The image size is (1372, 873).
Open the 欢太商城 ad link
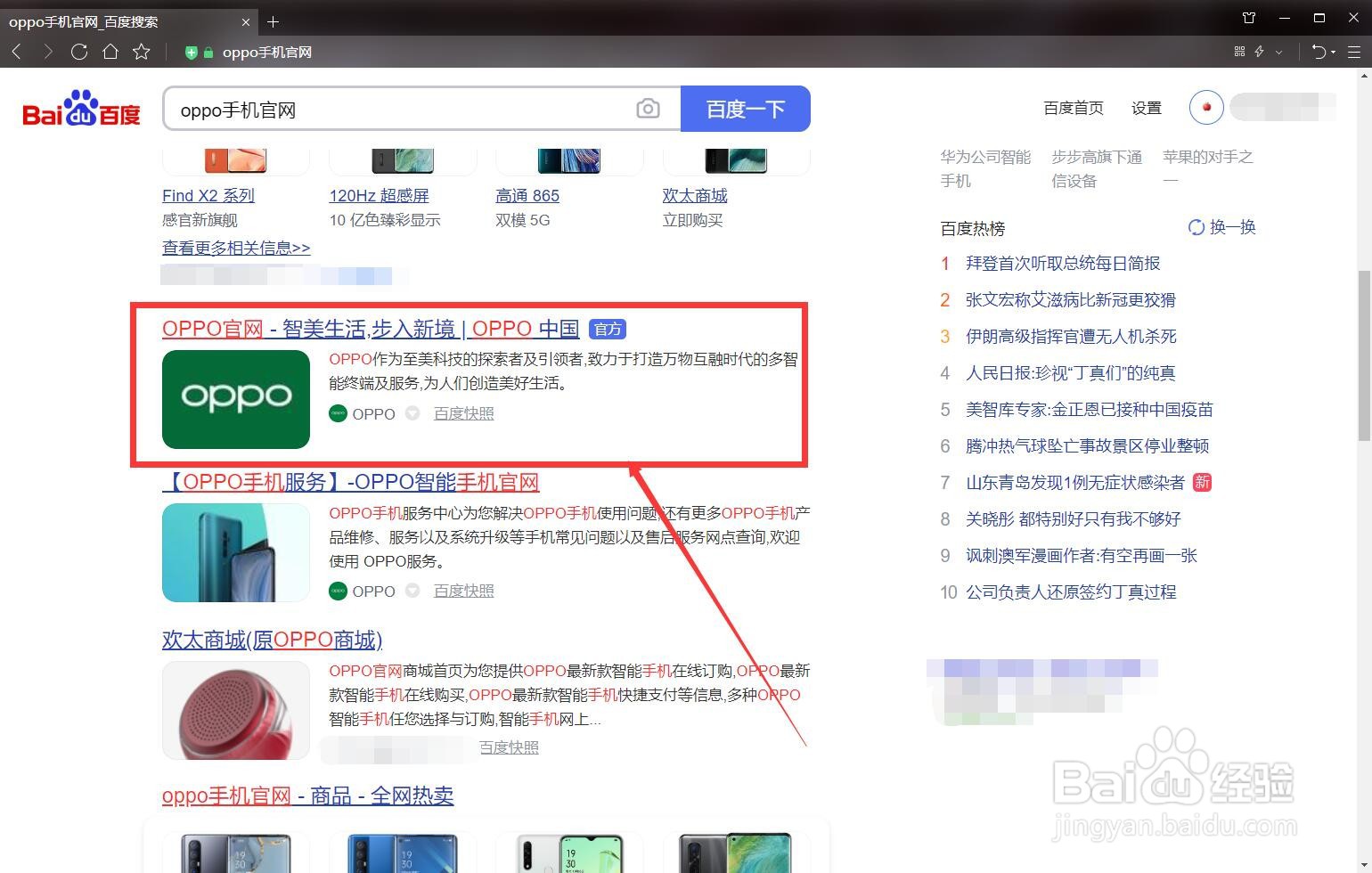(x=695, y=196)
